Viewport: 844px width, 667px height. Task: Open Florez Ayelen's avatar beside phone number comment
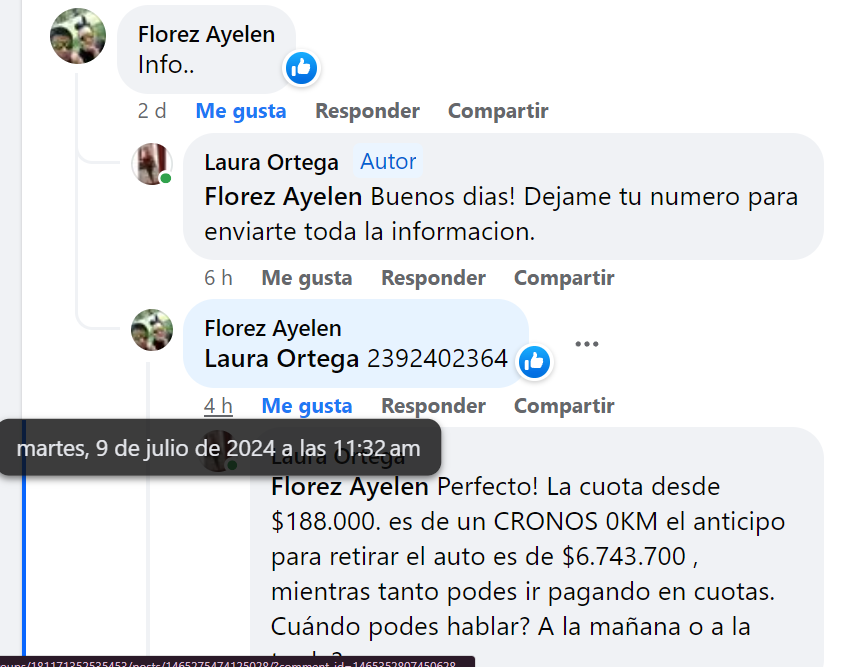point(152,330)
